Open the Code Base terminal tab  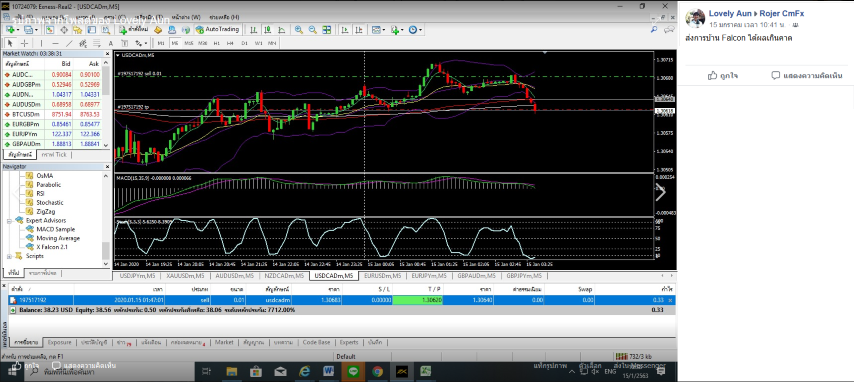[x=316, y=342]
